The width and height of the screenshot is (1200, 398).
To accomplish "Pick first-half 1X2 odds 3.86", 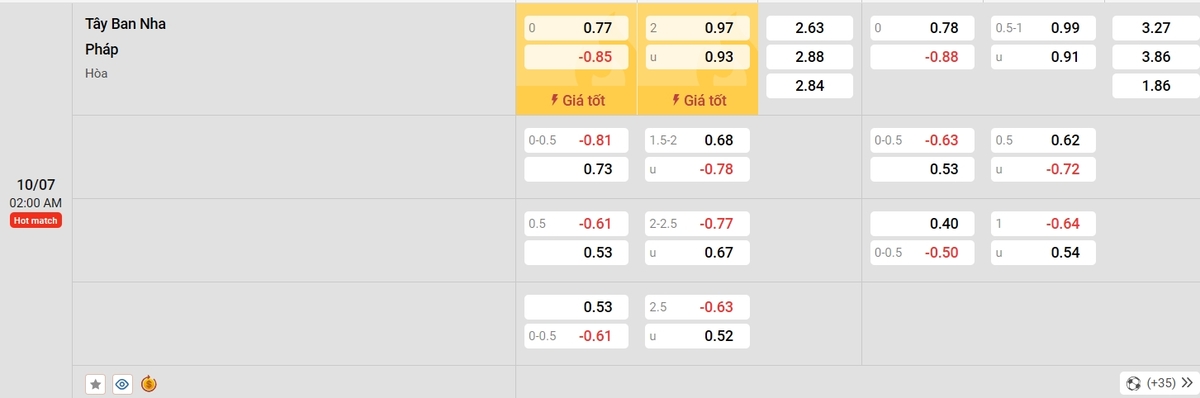I will click(x=1155, y=57).
